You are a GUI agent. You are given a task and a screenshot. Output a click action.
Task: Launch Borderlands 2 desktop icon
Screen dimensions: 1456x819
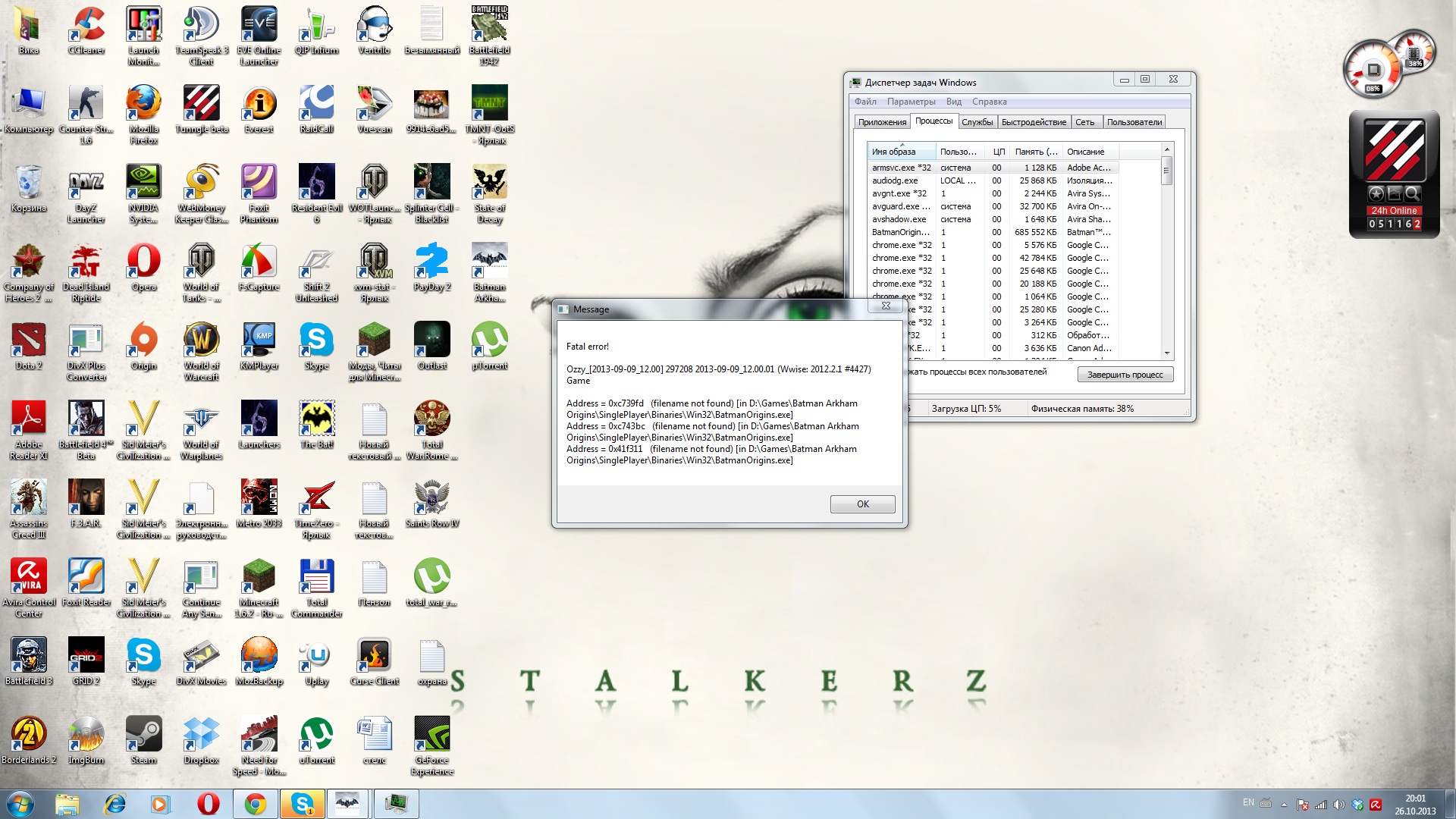29,740
